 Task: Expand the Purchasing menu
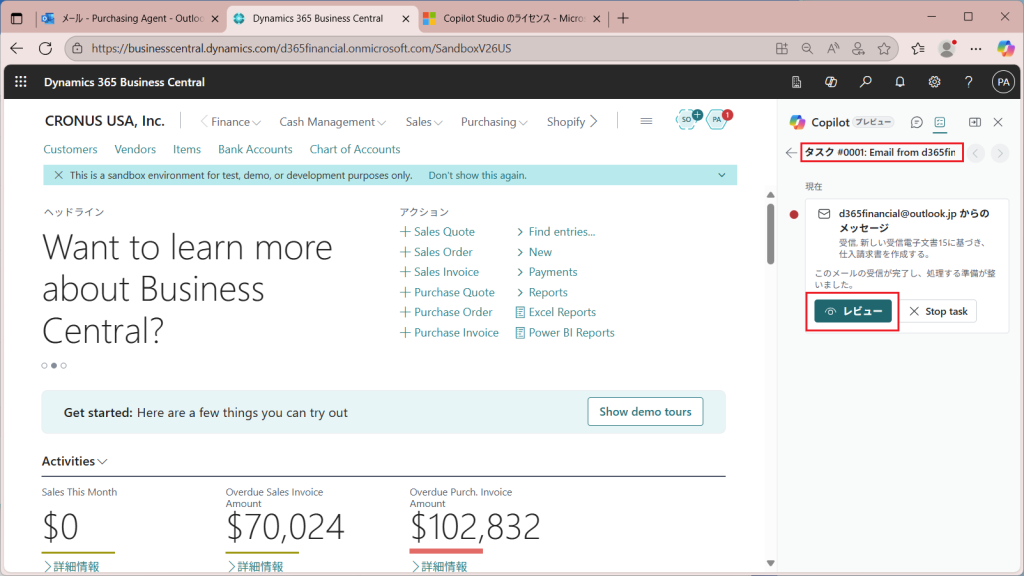tap(494, 121)
